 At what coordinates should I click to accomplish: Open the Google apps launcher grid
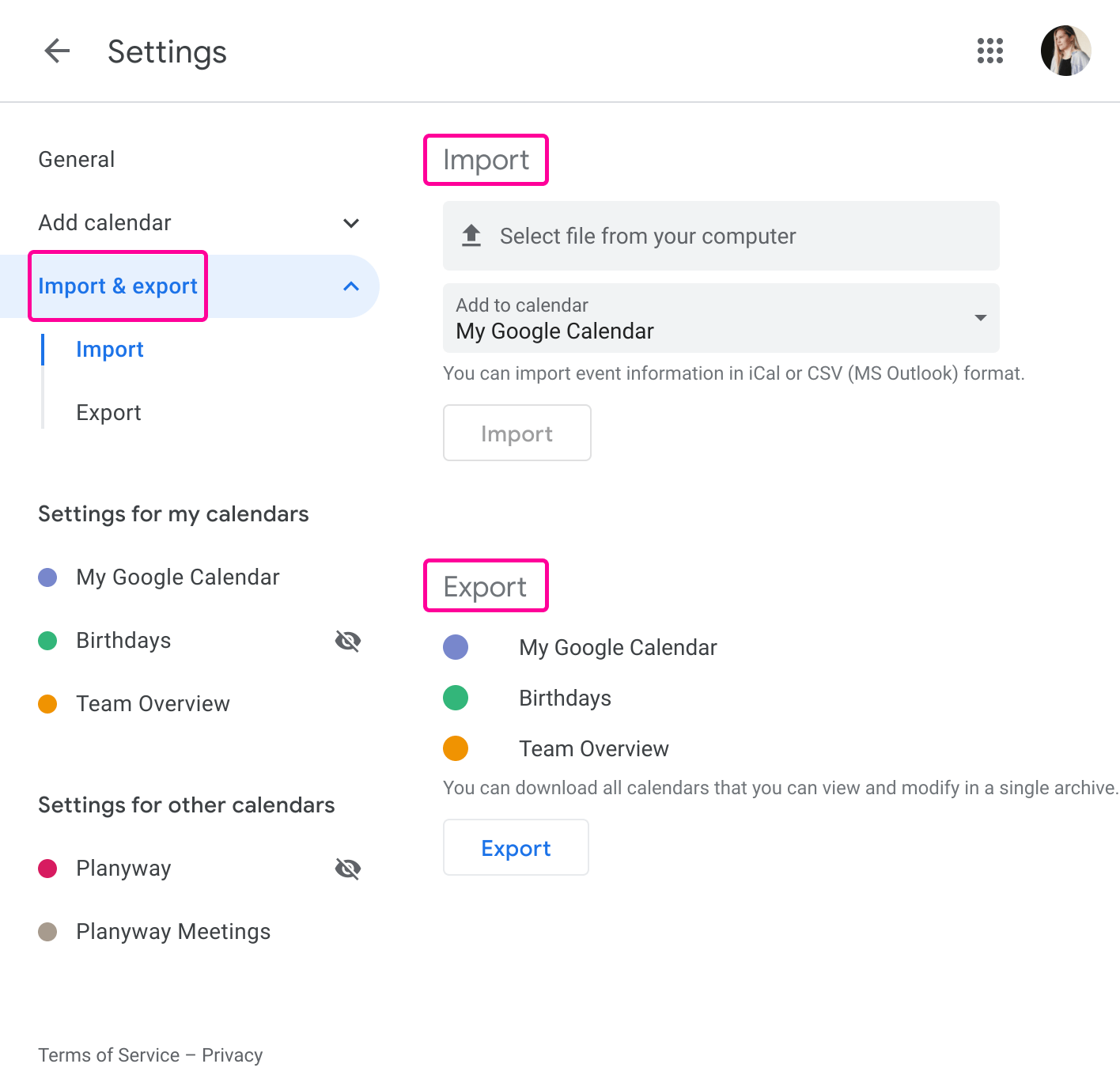(x=989, y=51)
